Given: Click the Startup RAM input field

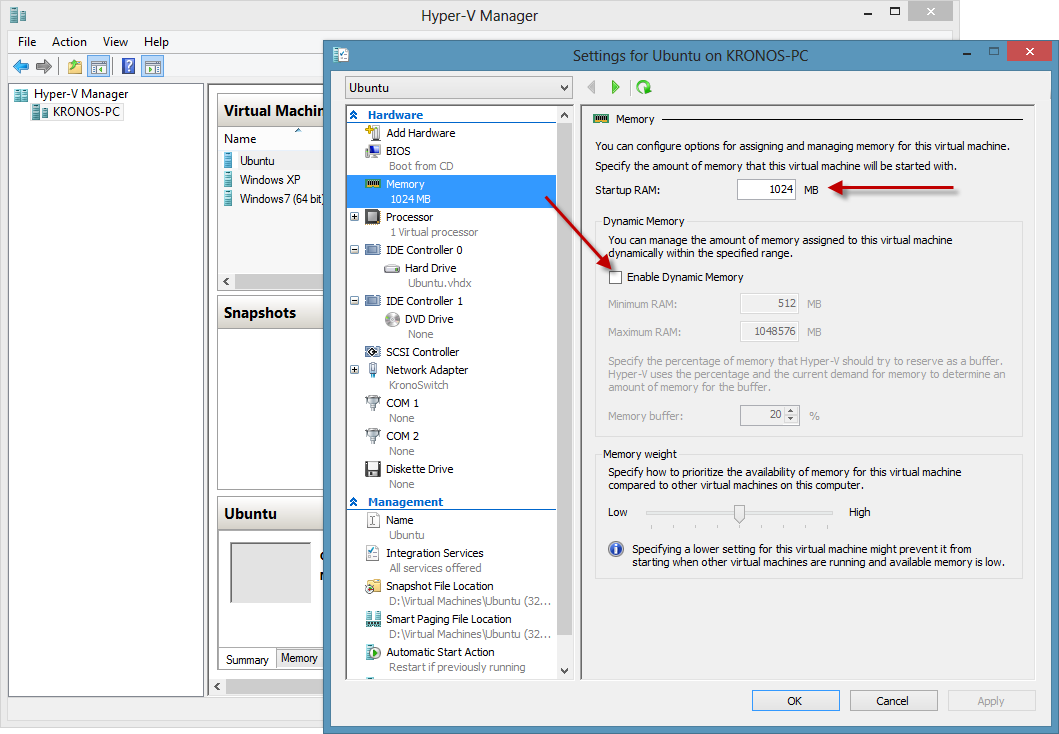Looking at the screenshot, I should coord(766,190).
